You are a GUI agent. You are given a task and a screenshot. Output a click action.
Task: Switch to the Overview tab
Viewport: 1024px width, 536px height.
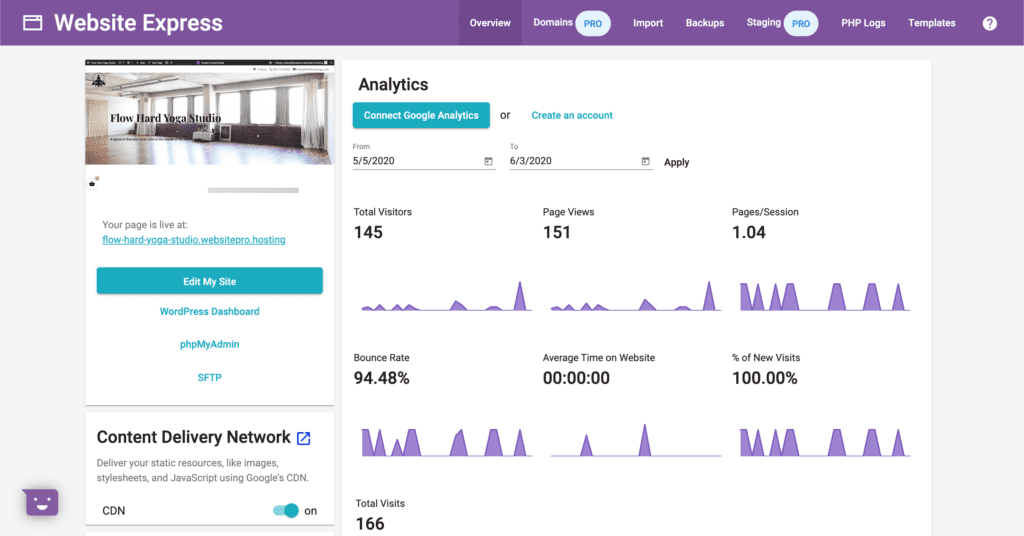490,23
